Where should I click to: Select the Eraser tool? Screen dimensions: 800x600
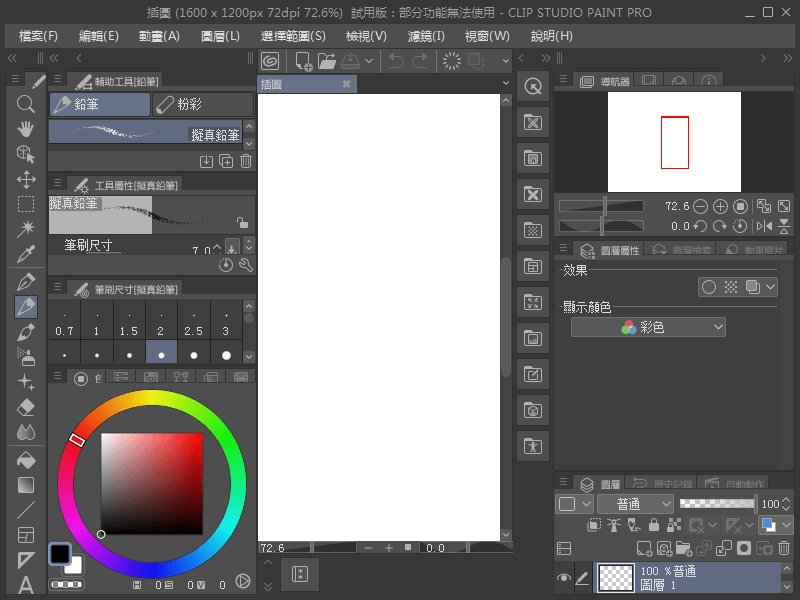(25, 407)
